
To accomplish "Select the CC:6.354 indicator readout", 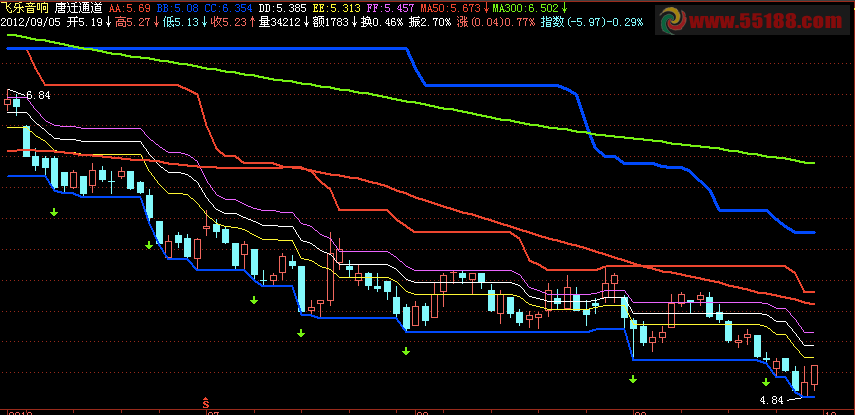I will [x=228, y=9].
